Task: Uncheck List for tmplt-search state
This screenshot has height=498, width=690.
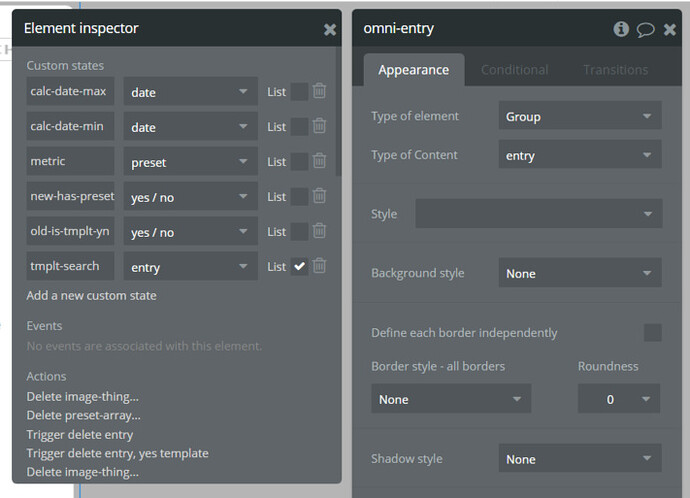Action: (x=299, y=266)
